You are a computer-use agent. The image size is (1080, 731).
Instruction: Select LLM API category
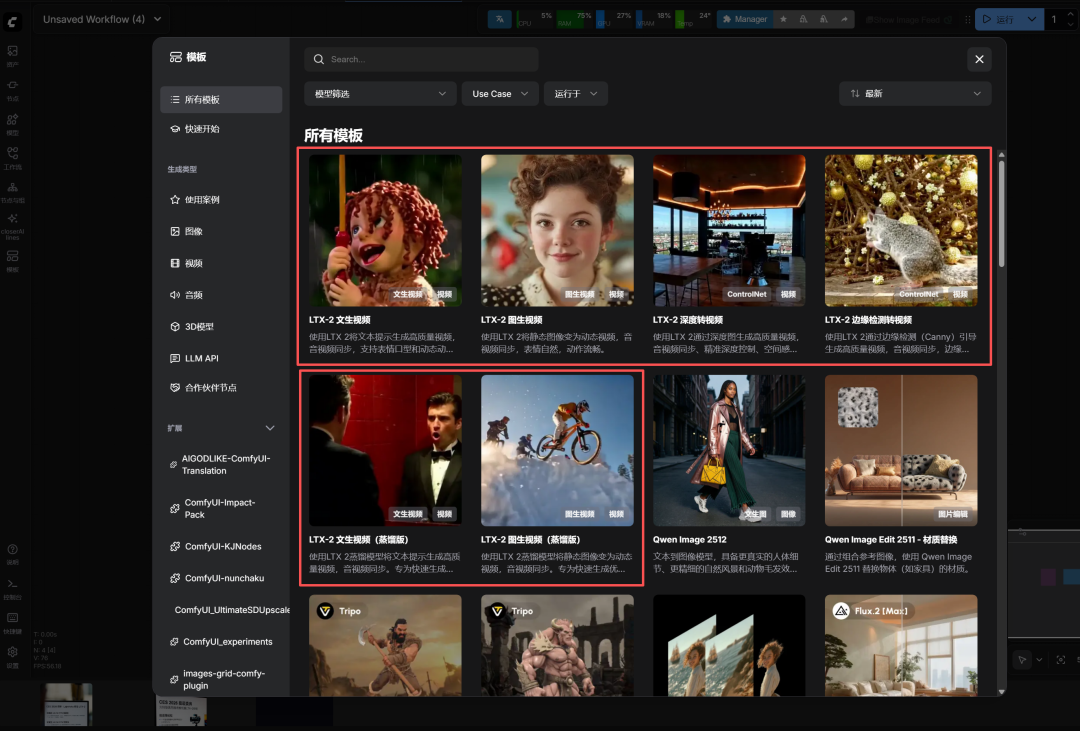coord(221,358)
